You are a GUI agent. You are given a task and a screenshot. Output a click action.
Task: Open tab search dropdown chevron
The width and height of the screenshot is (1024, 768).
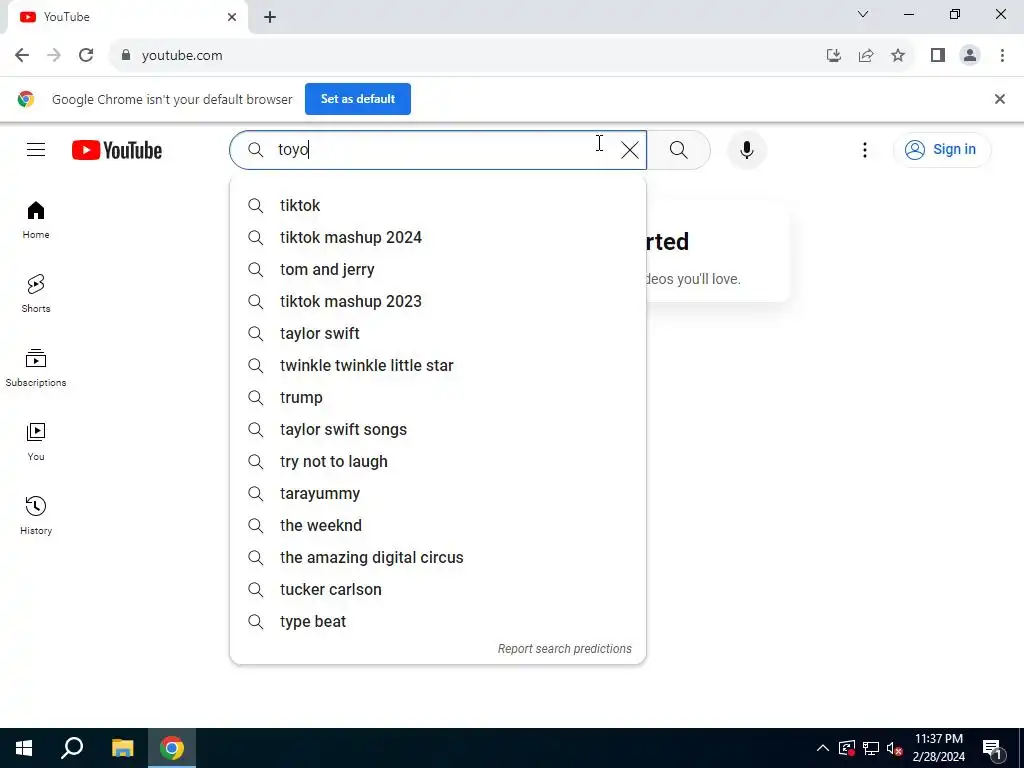[x=863, y=14]
